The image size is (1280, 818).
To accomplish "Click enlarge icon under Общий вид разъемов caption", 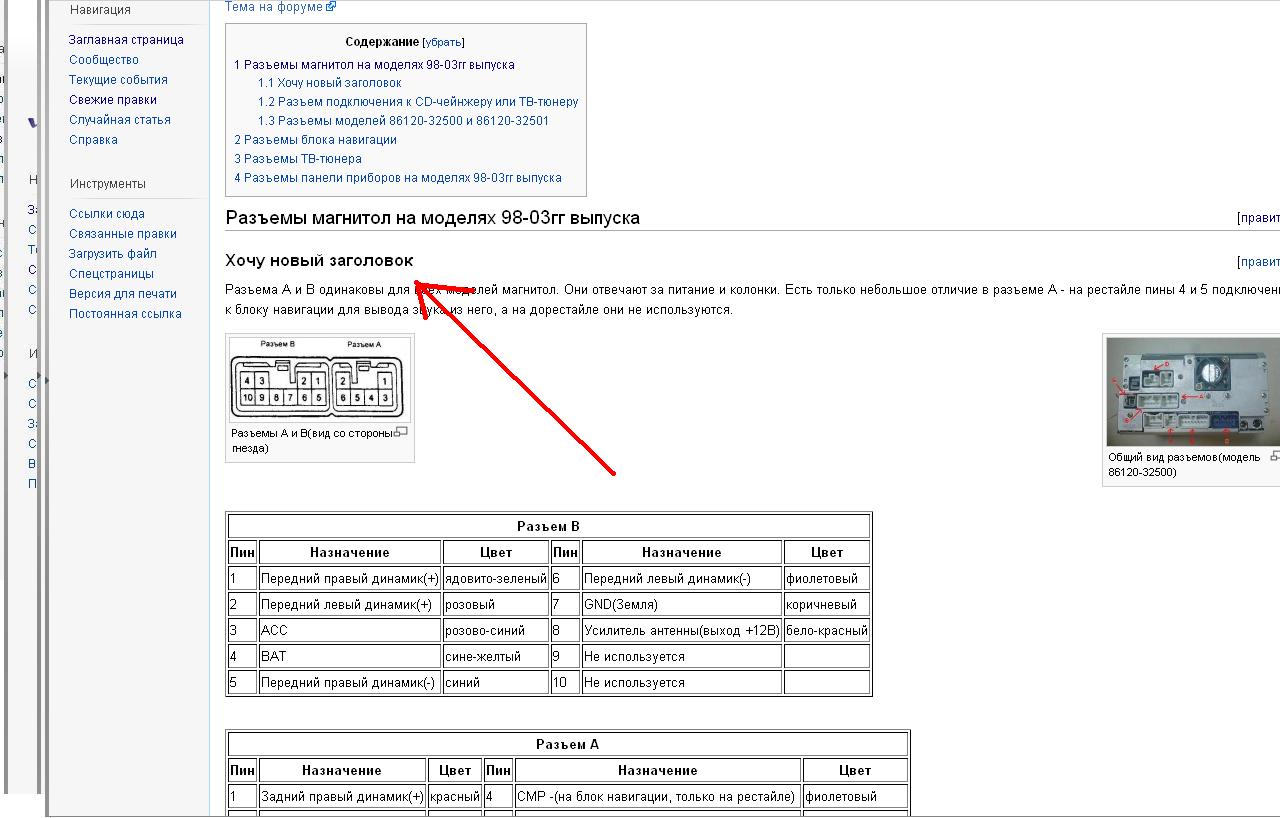I will (1275, 456).
